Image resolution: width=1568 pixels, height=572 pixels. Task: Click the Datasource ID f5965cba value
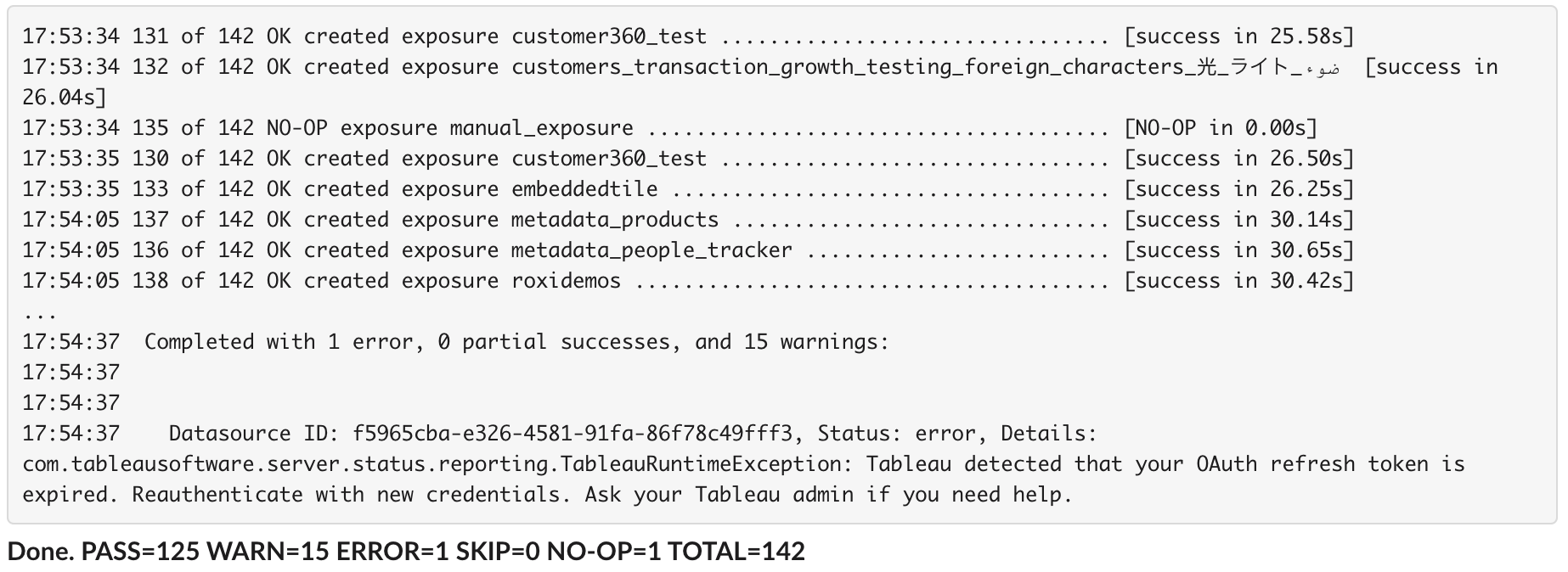point(572,434)
